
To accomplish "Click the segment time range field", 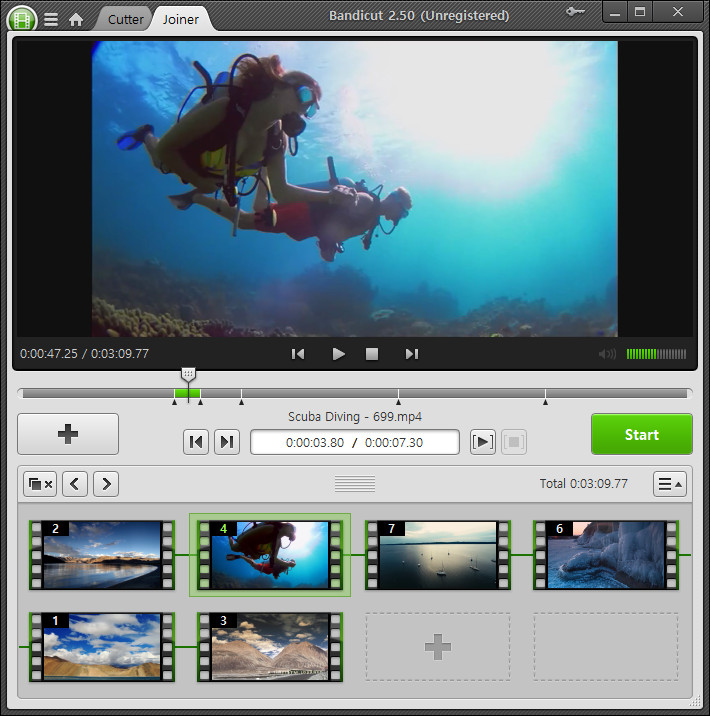I will [354, 442].
